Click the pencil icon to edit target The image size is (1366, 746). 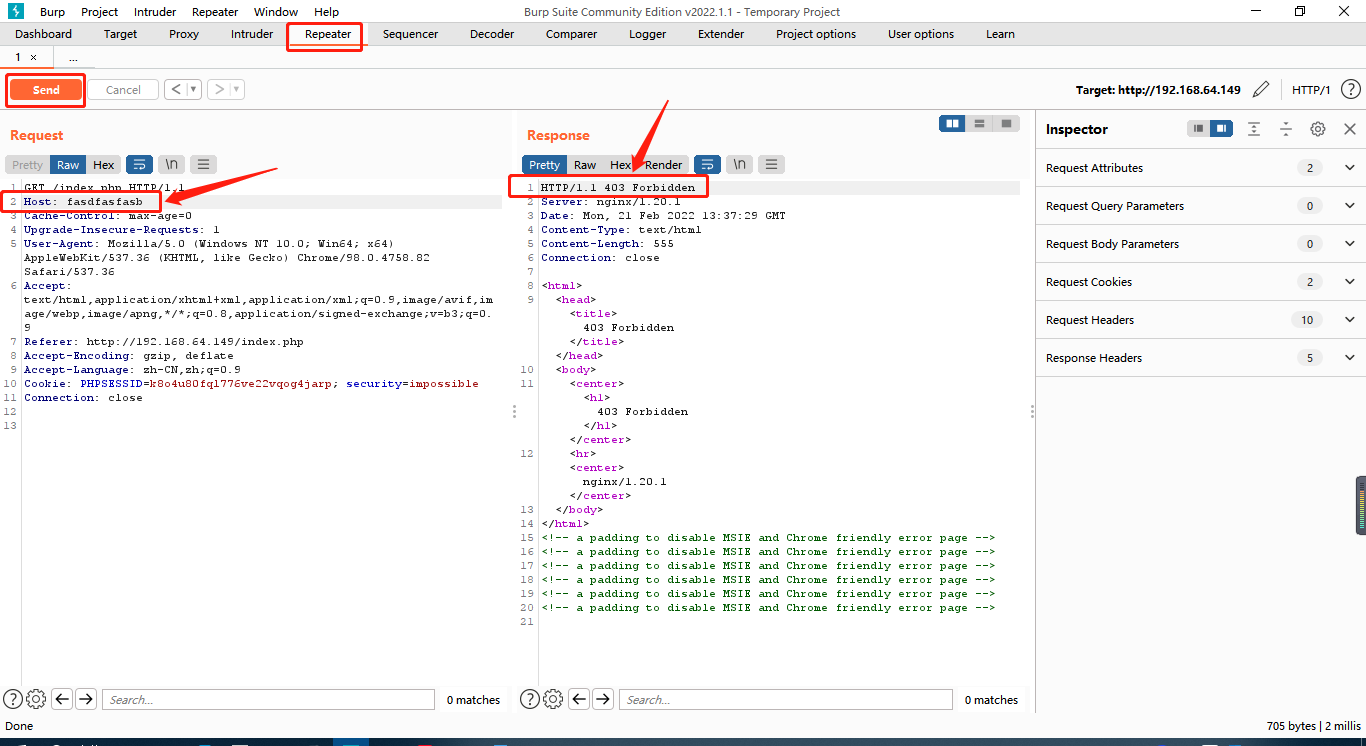coord(1261,90)
